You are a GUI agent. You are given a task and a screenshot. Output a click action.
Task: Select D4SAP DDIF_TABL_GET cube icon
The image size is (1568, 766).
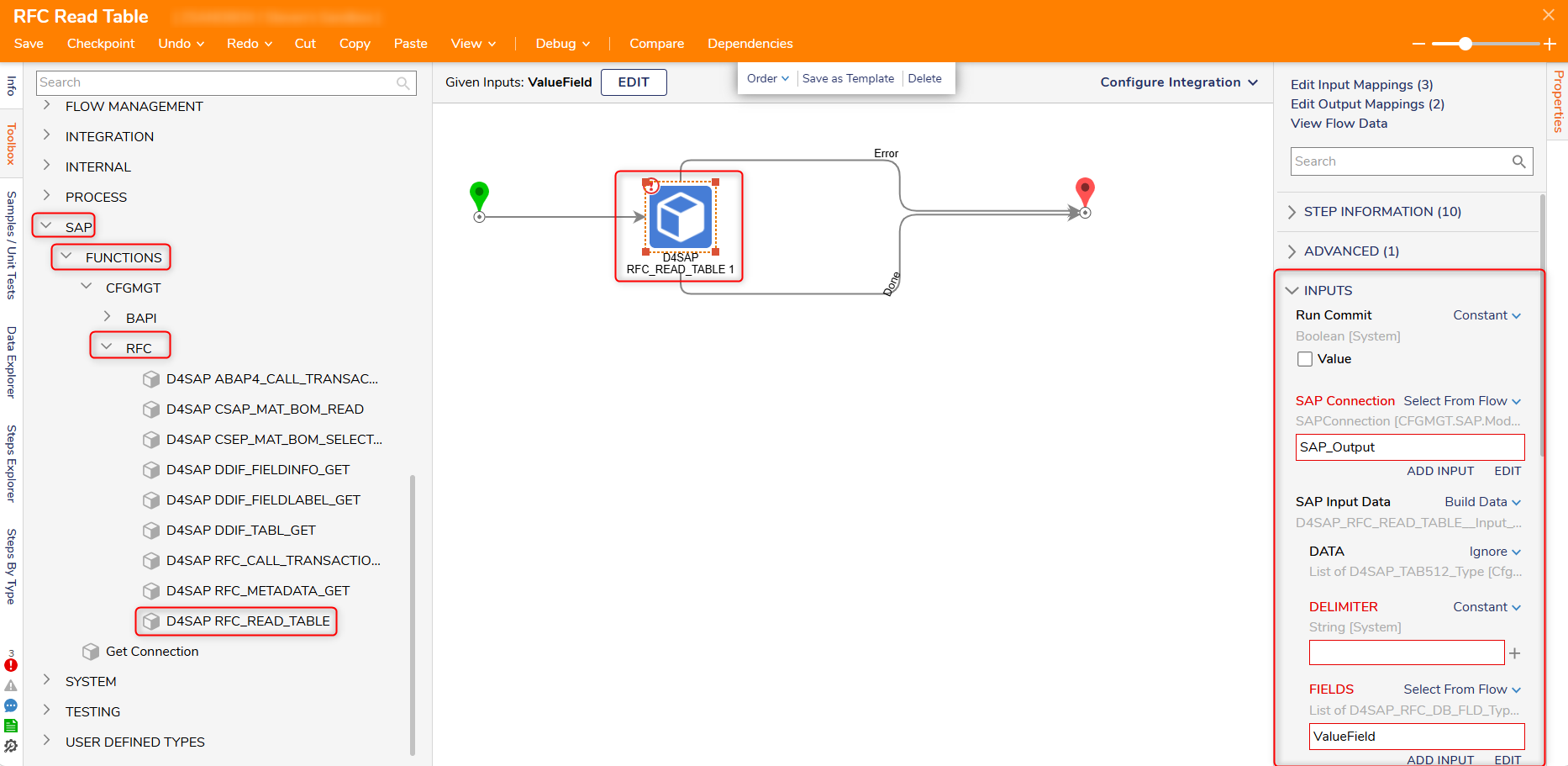151,531
